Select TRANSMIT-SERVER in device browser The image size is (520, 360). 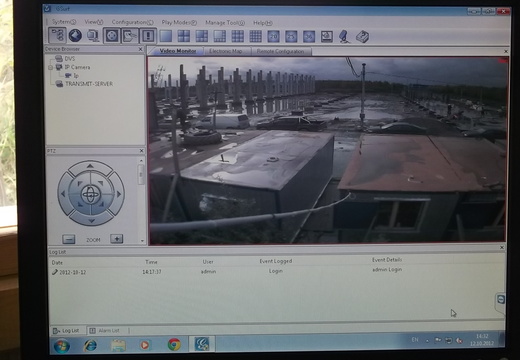[89, 84]
